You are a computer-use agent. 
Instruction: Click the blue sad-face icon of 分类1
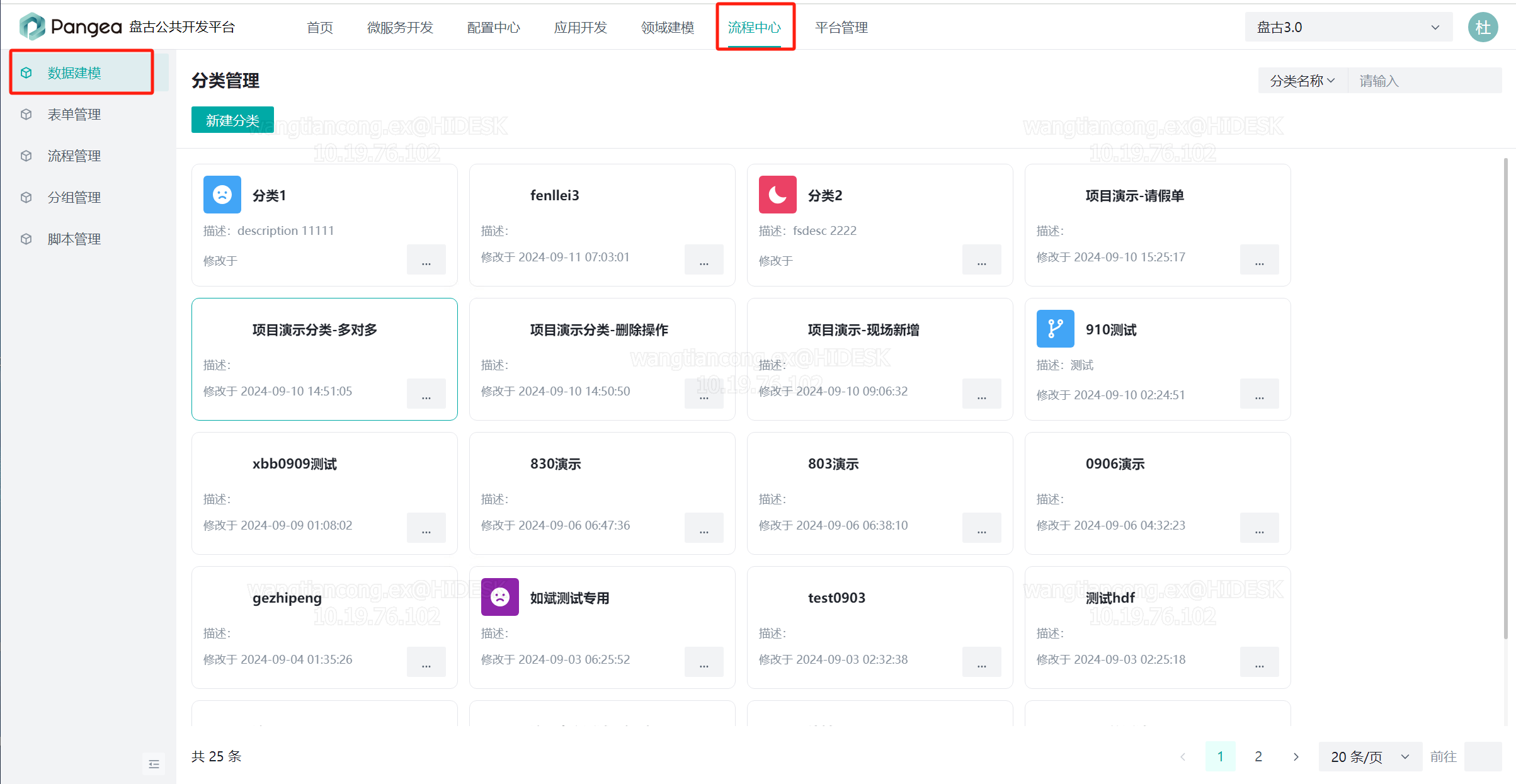point(222,195)
